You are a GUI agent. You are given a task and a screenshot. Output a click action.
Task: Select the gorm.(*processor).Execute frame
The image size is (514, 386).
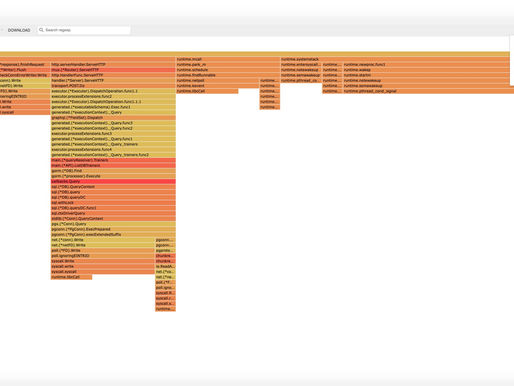(x=113, y=176)
